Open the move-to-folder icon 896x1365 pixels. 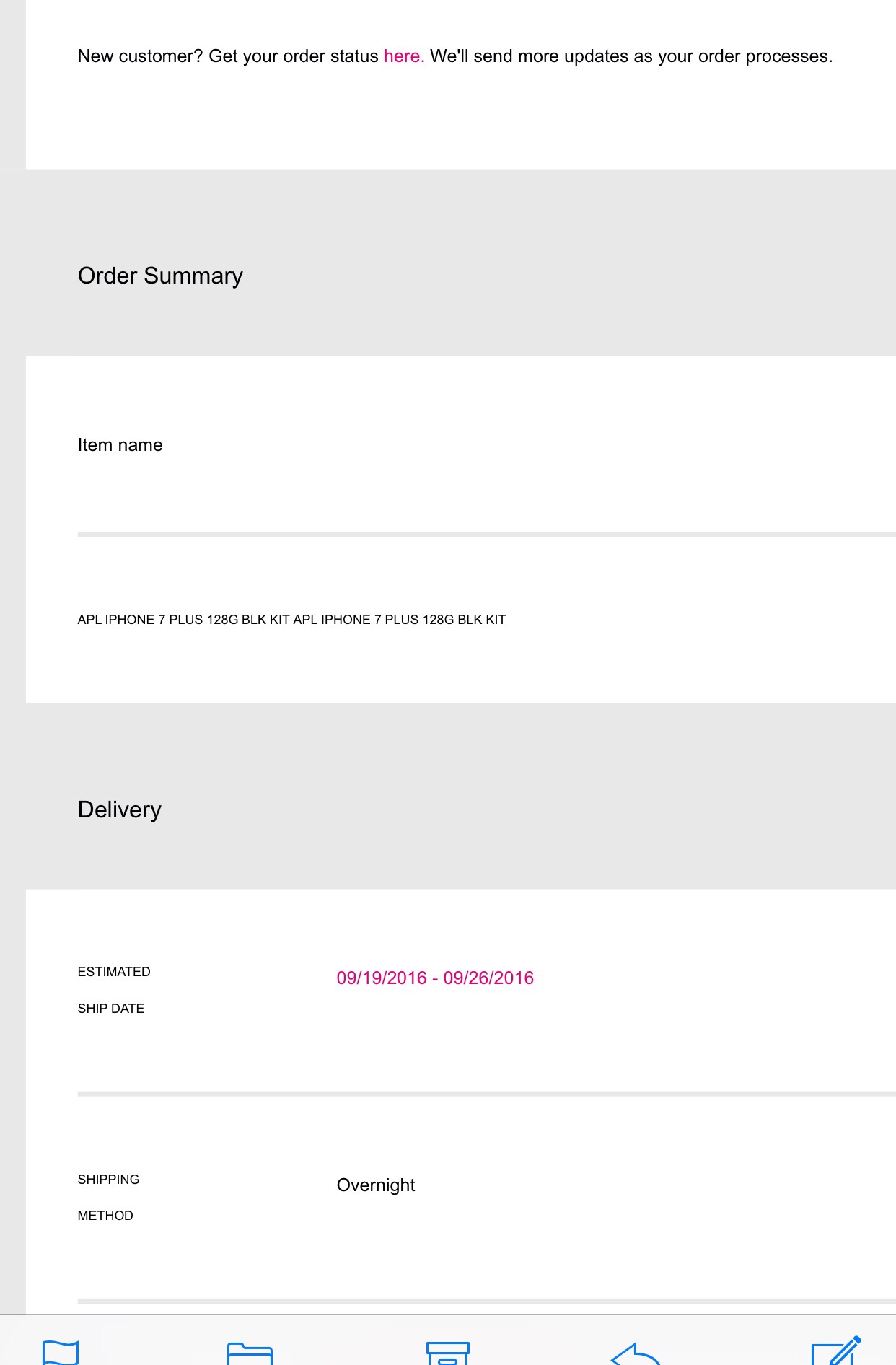(x=250, y=1352)
